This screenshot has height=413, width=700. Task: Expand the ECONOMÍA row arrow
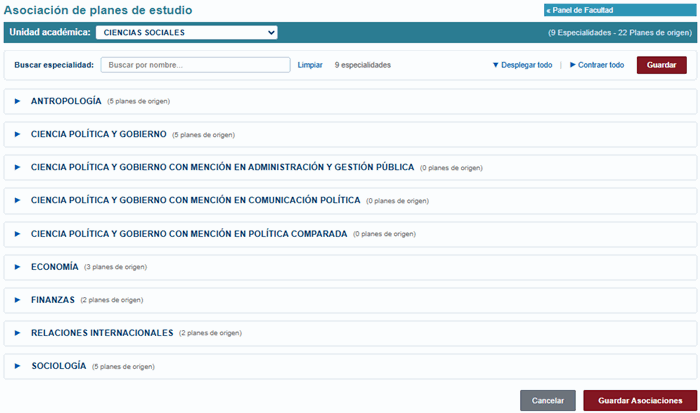pyautogui.click(x=17, y=267)
